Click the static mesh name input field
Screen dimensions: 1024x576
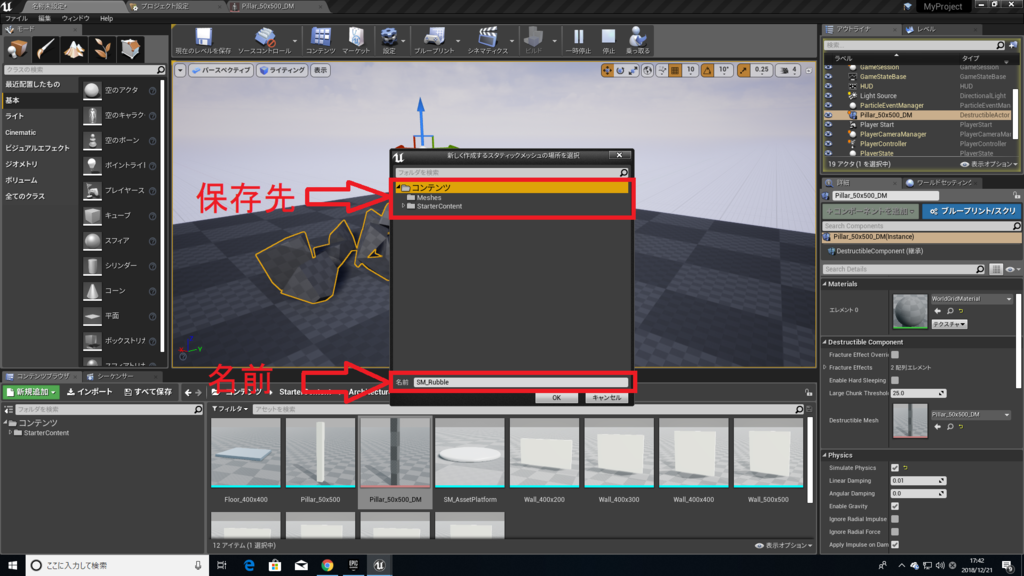point(520,382)
